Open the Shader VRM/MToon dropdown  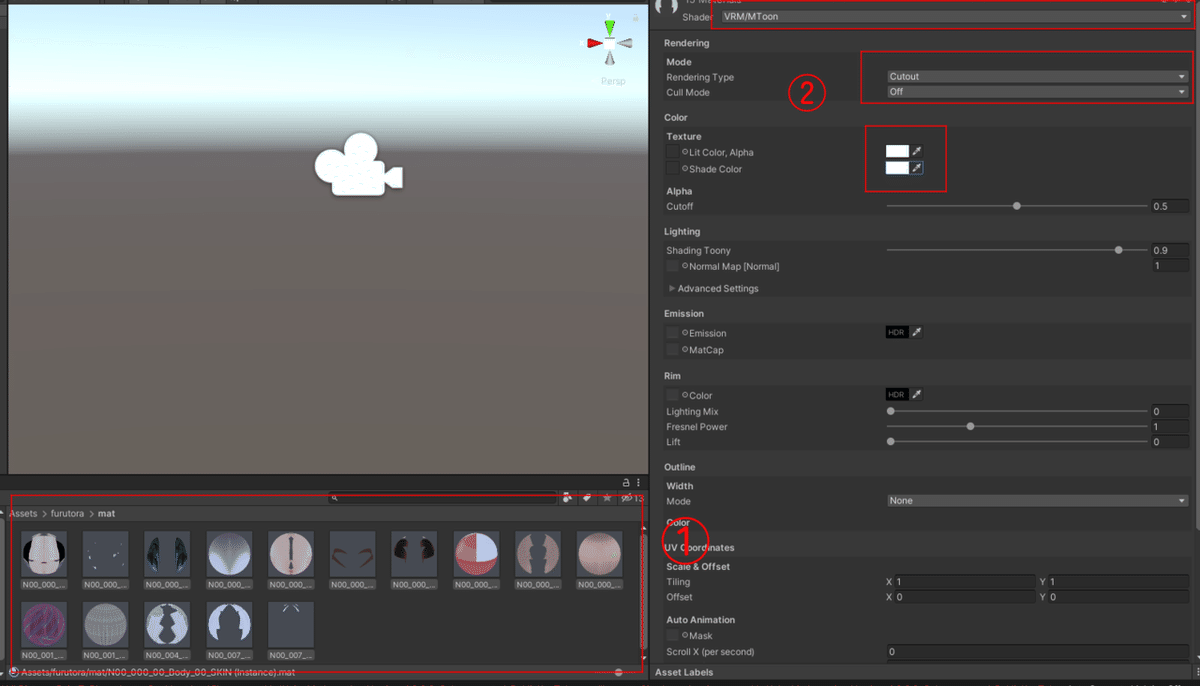pyautogui.click(x=955, y=17)
